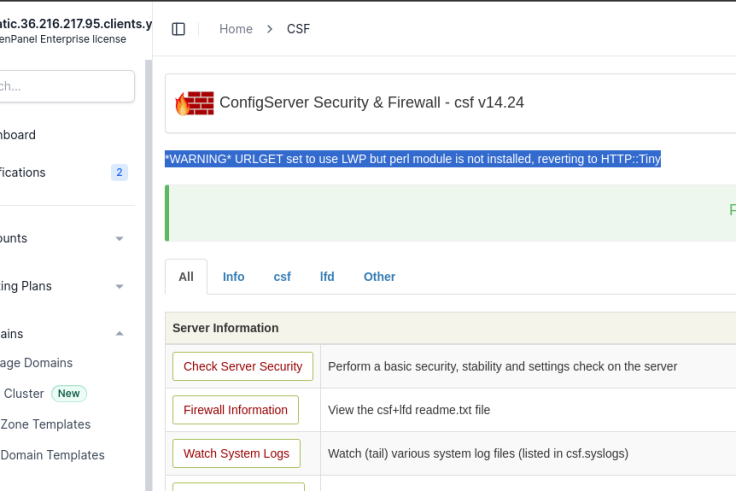This screenshot has height=491, width=736.
Task: Click 'View the csf+lfd readme.txt file' text
Action: pyautogui.click(x=409, y=410)
